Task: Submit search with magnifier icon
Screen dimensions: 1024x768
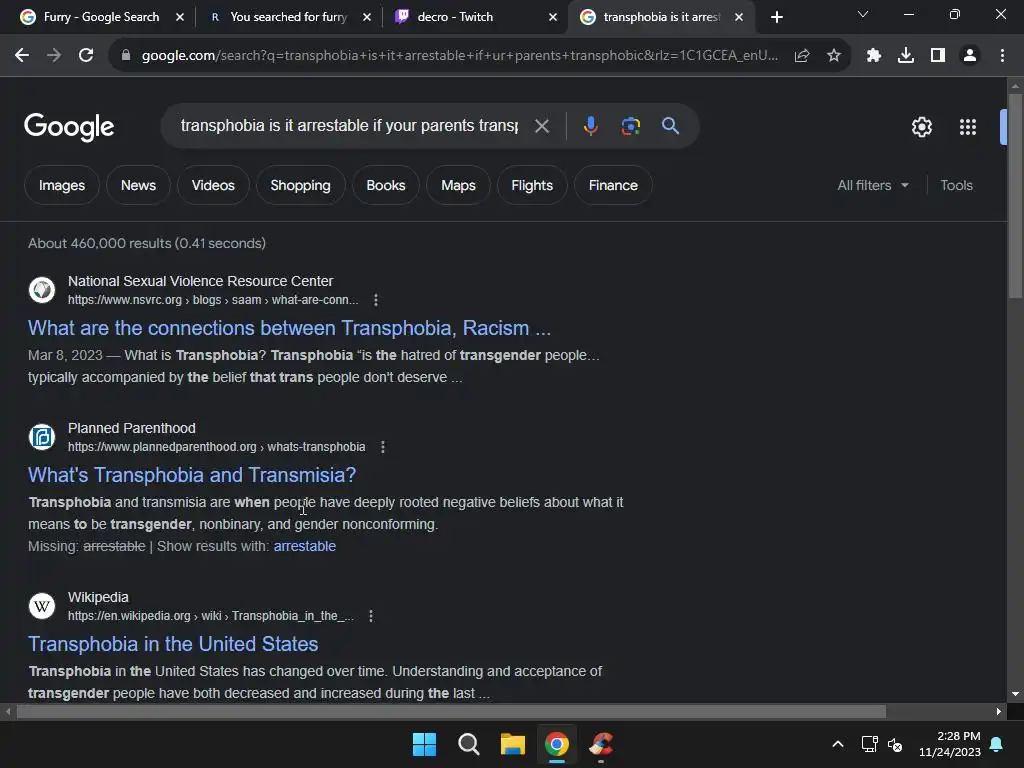Action: tap(671, 125)
